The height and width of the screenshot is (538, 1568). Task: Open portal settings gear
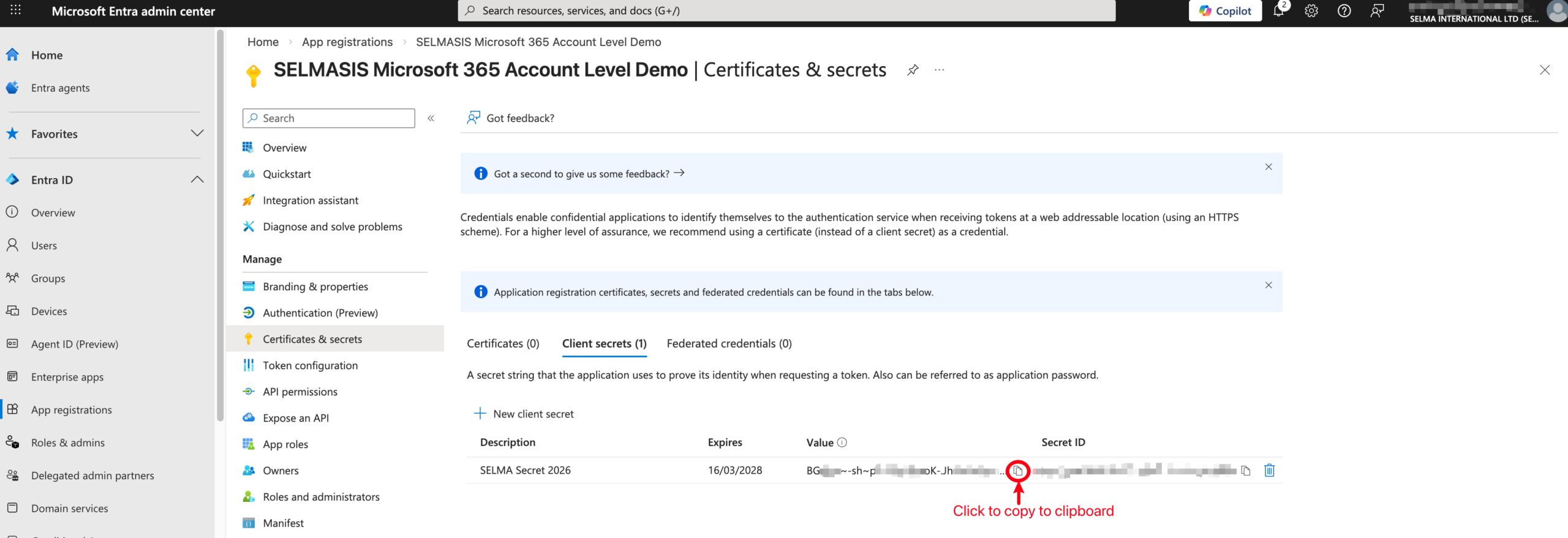point(1311,11)
